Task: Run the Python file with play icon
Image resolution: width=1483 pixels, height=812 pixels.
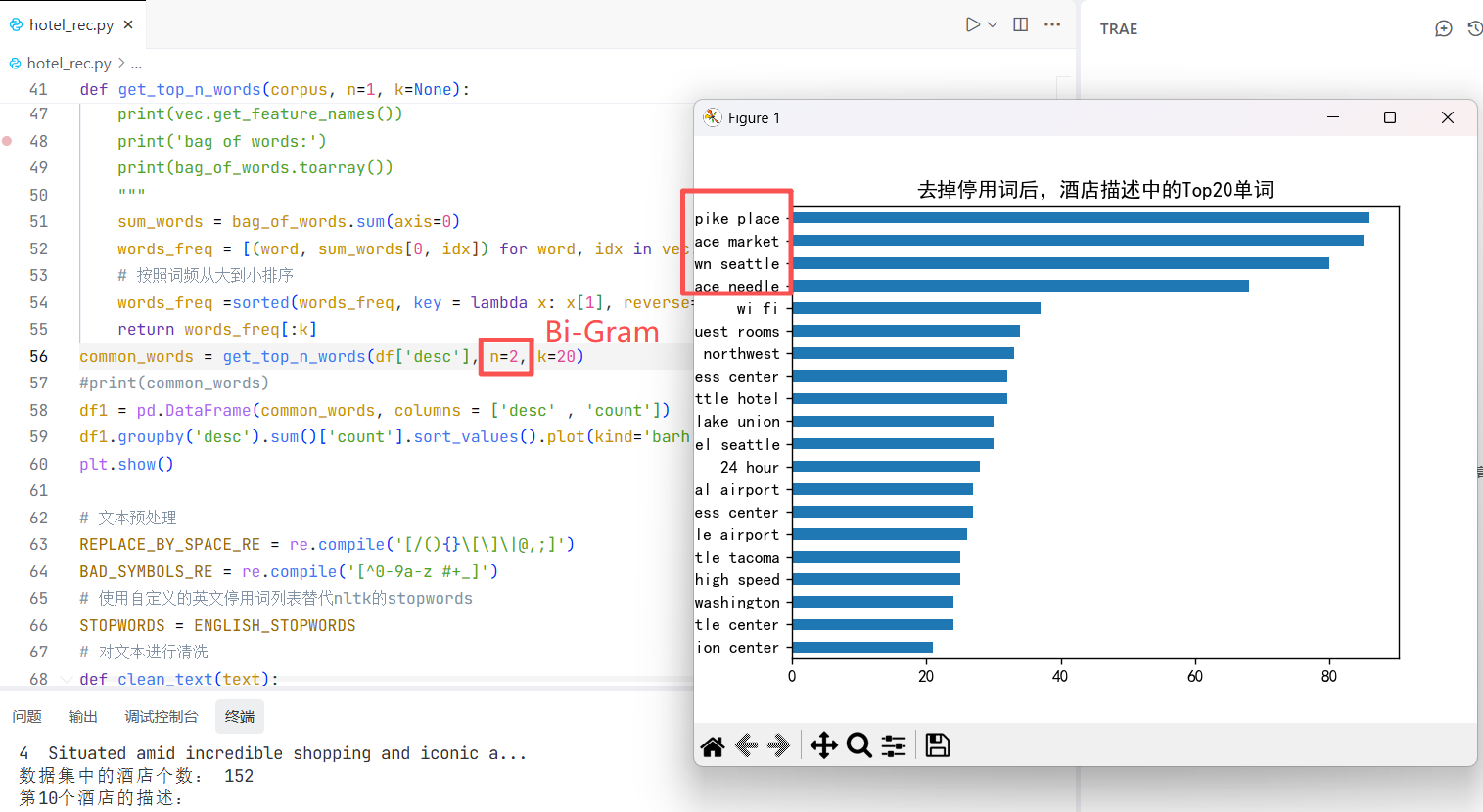Action: coord(972,24)
